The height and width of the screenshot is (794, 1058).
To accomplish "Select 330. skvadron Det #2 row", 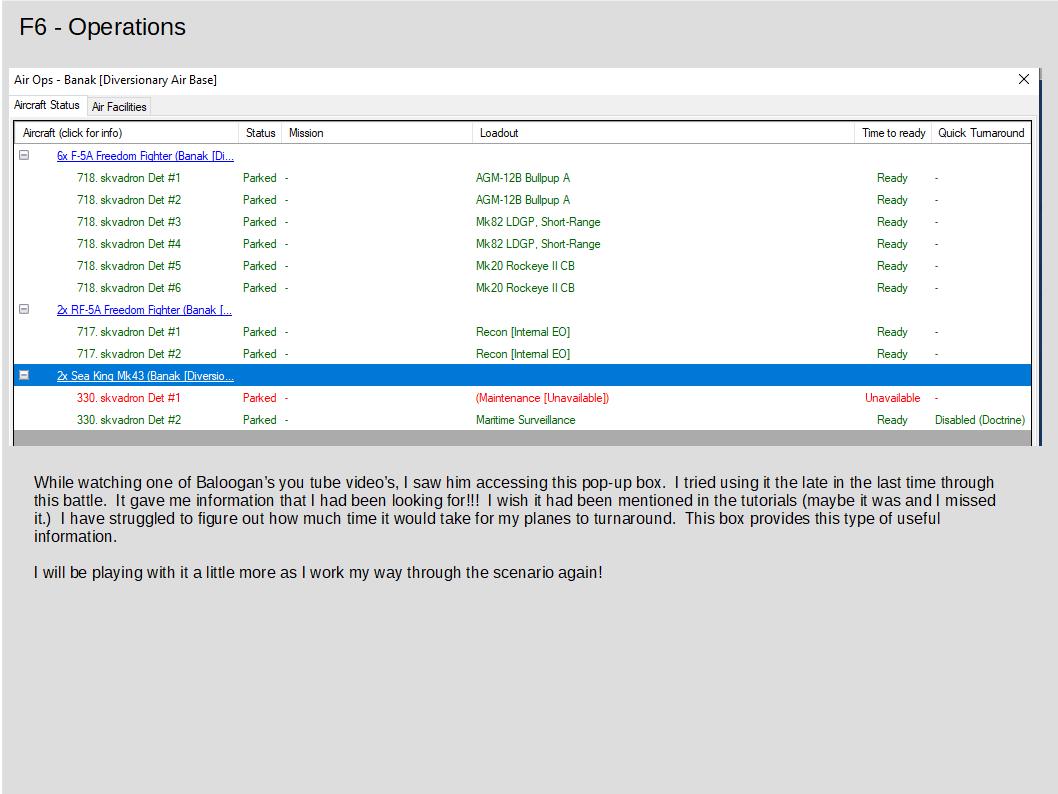I will pyautogui.click(x=522, y=420).
